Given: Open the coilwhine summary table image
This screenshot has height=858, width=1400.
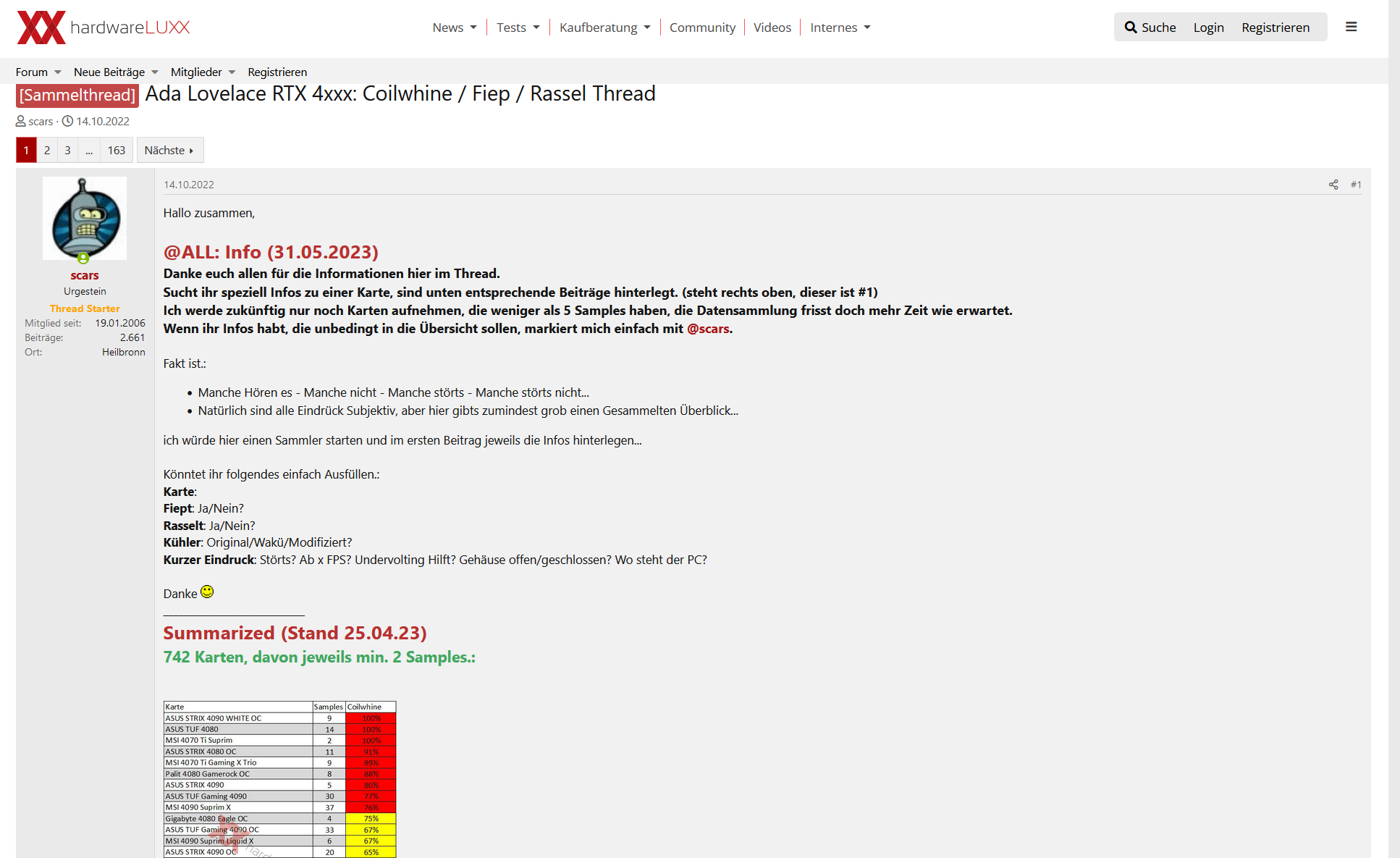Looking at the screenshot, I should pyautogui.click(x=279, y=778).
